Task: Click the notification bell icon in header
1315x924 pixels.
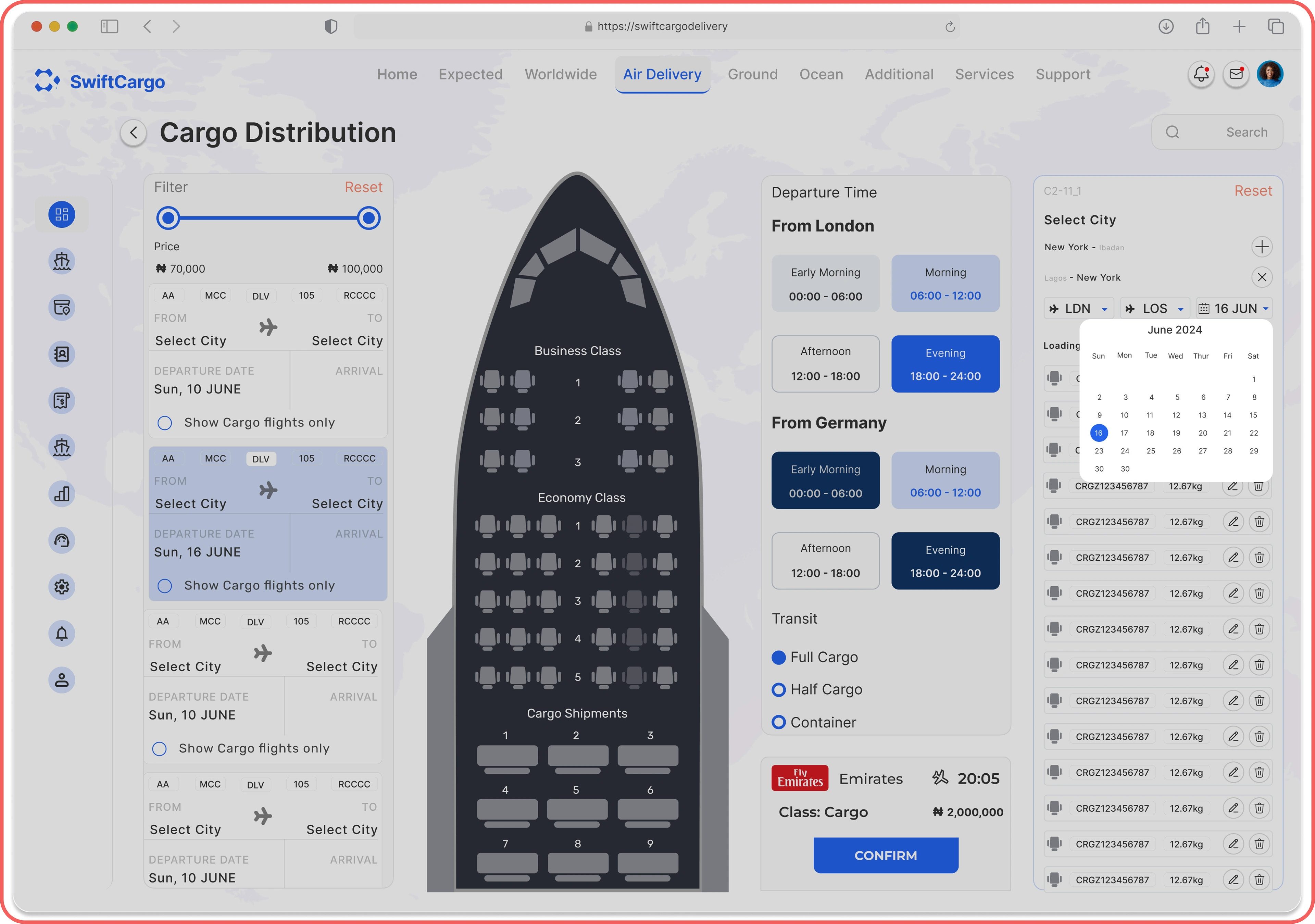Action: 1201,74
